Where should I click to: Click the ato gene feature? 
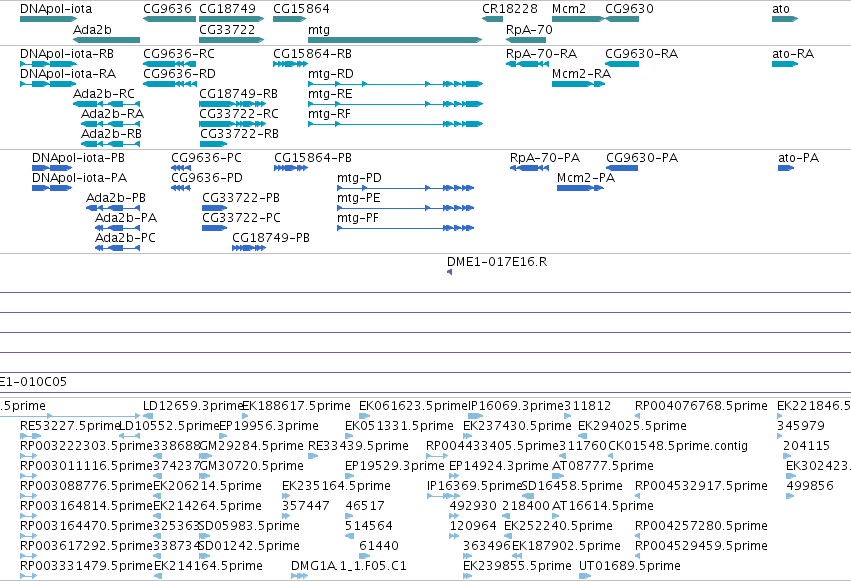pos(785,19)
